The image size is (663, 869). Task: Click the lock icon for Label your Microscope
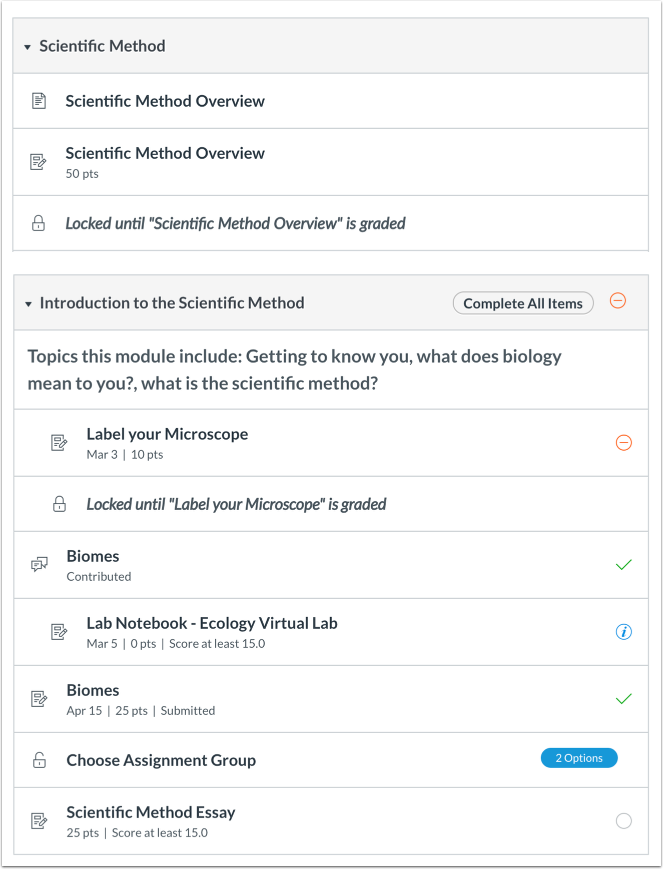click(60, 505)
